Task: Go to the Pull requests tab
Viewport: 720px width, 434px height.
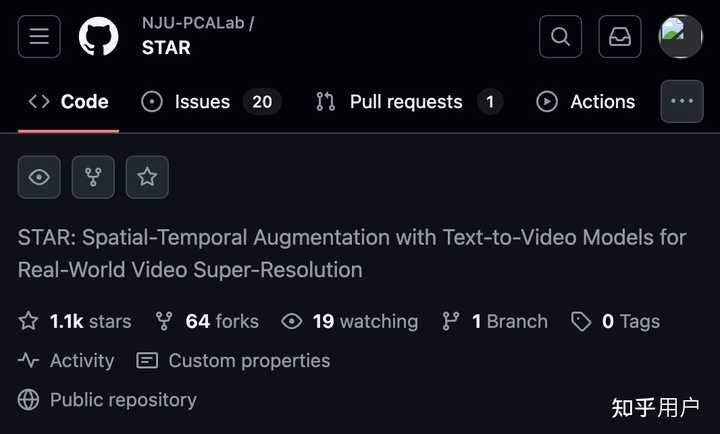Action: (x=408, y=101)
